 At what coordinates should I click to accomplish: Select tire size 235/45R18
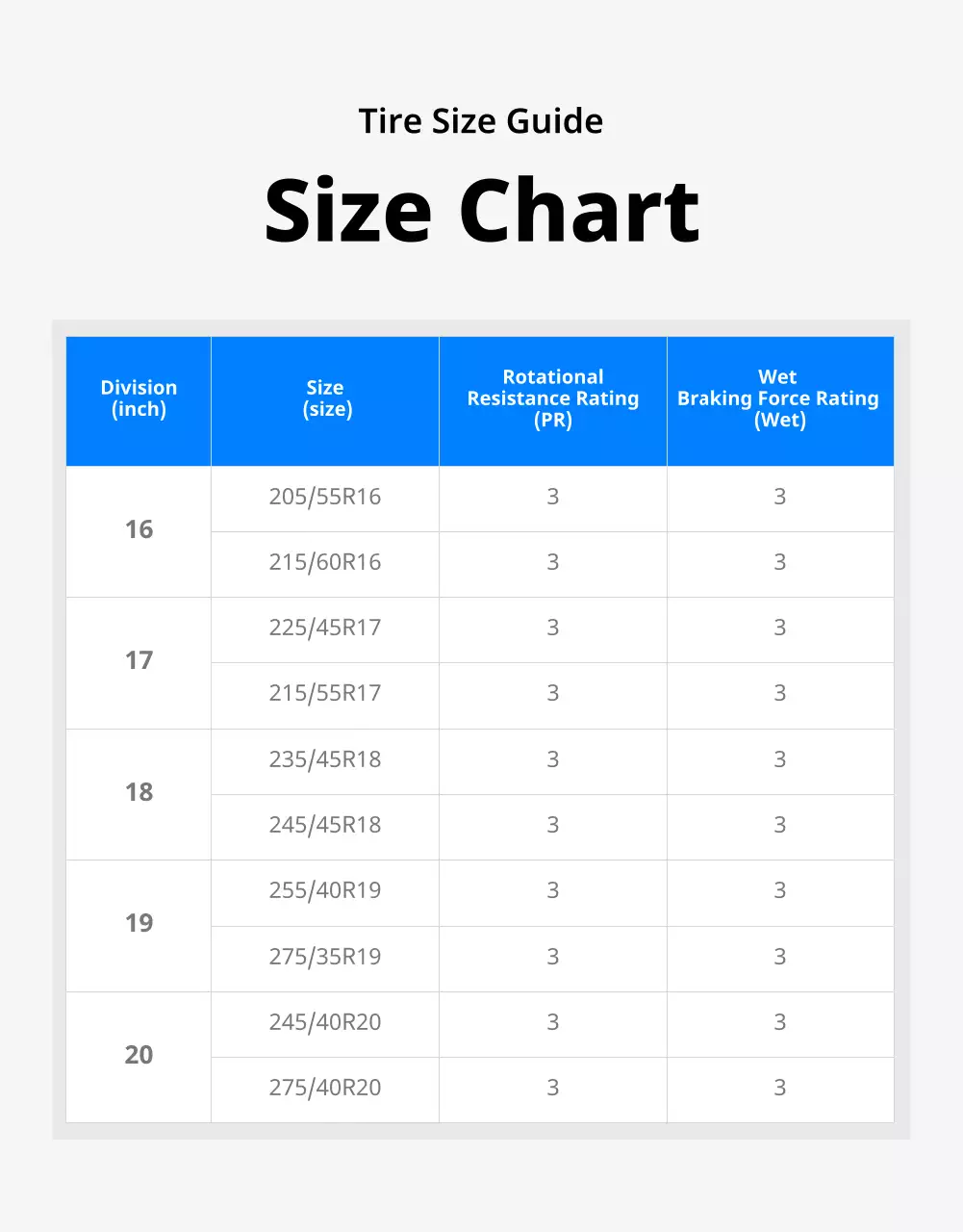click(x=325, y=759)
